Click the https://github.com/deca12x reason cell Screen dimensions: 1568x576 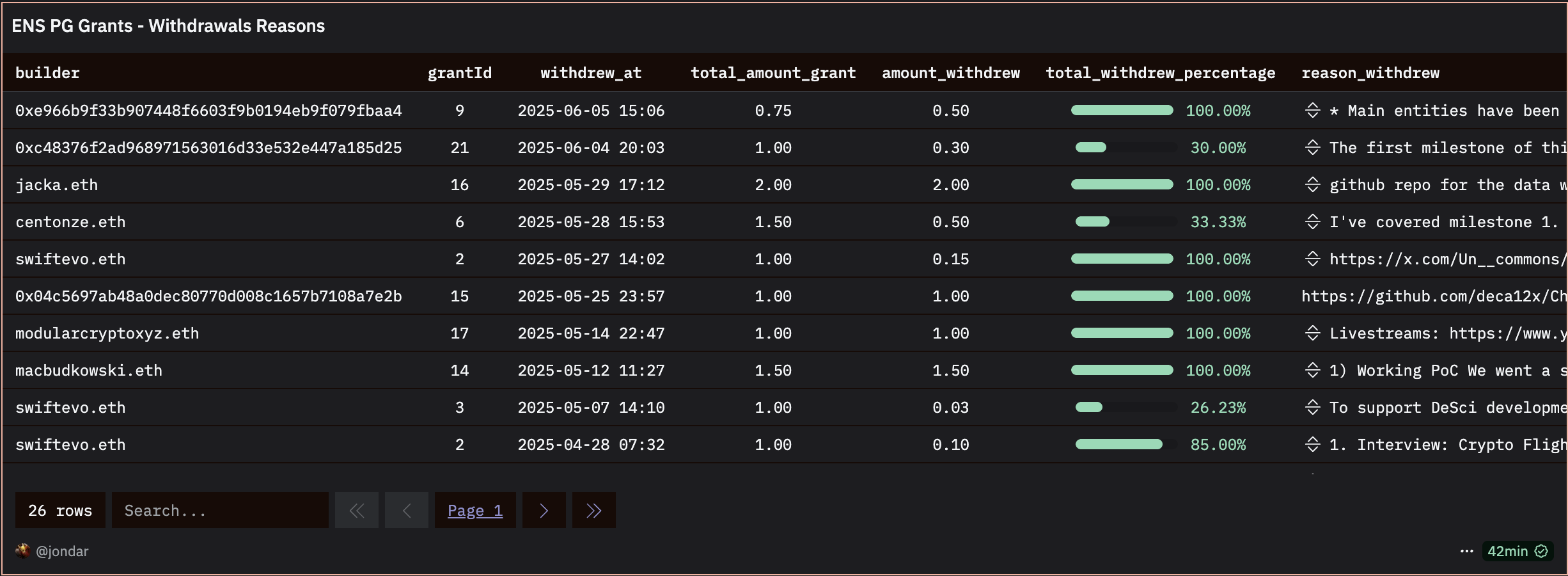[x=1434, y=296]
